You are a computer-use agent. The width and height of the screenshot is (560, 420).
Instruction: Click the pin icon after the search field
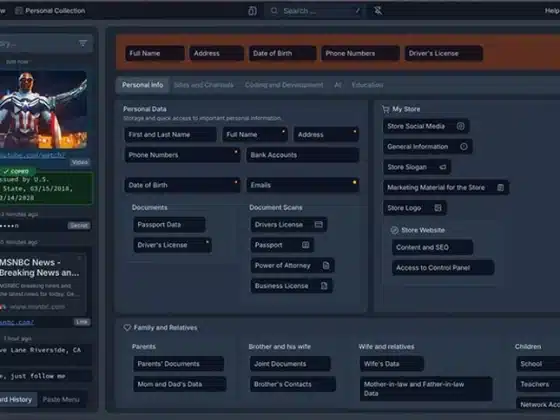click(378, 11)
